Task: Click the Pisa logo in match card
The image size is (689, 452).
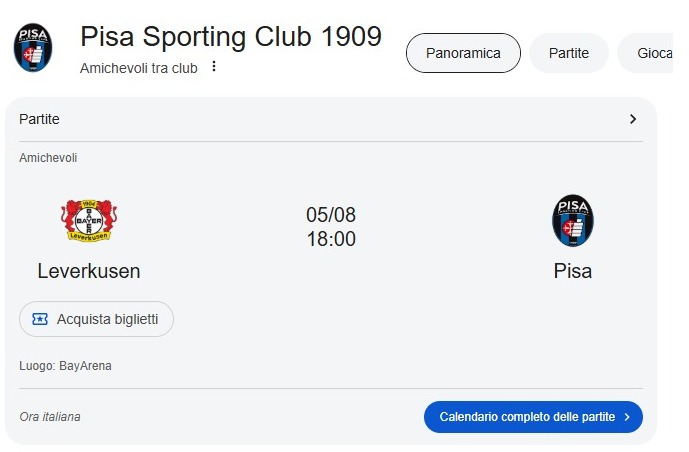Action: tap(573, 221)
